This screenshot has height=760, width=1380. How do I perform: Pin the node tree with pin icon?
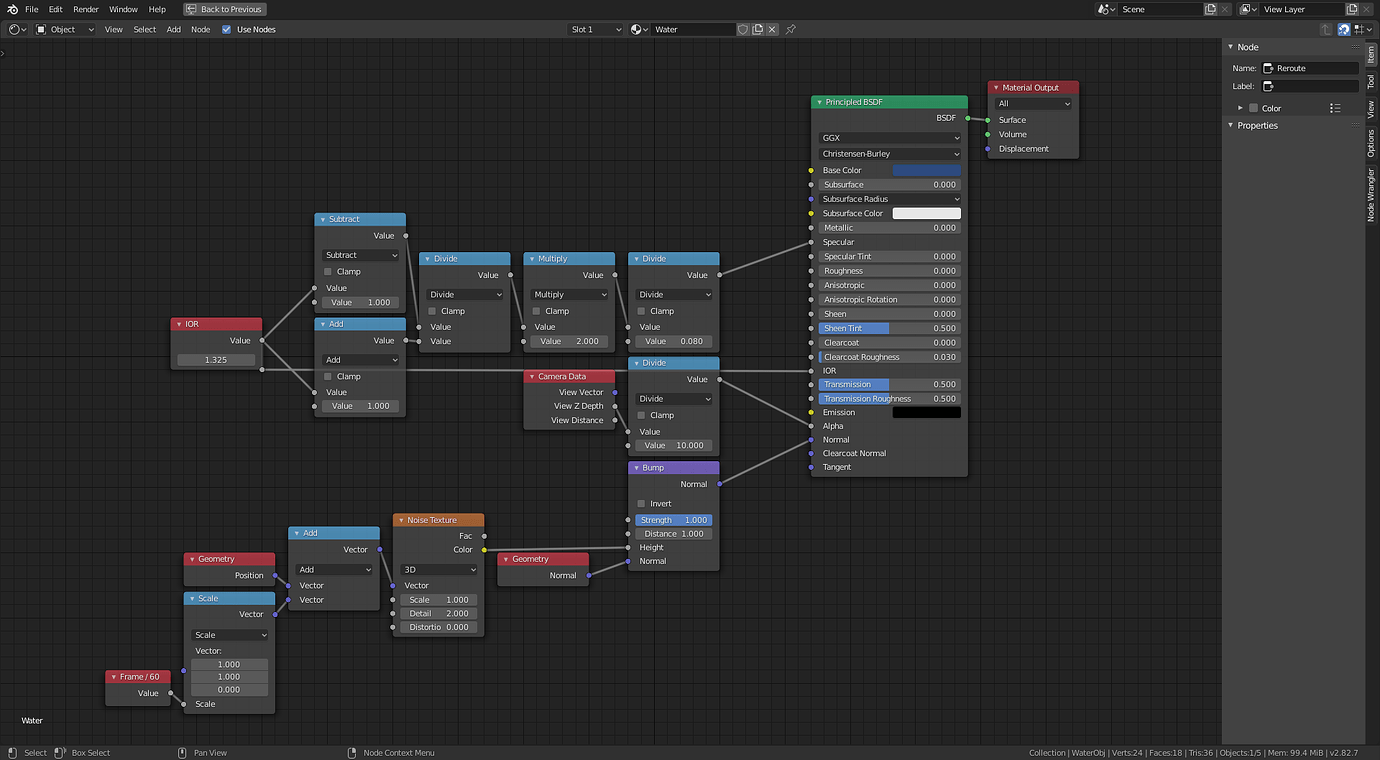click(791, 29)
